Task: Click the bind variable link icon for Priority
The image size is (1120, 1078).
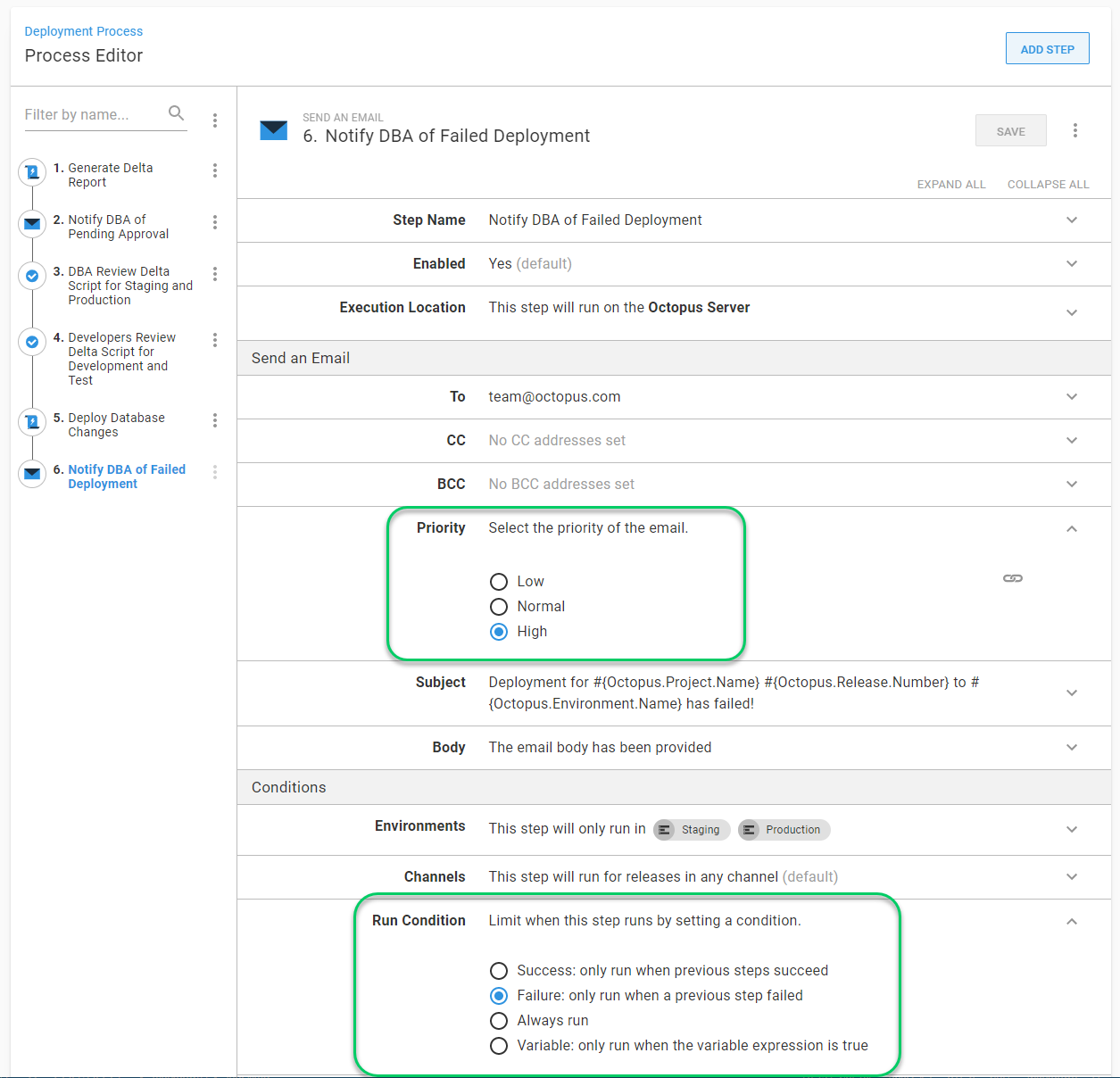Action: point(1012,578)
